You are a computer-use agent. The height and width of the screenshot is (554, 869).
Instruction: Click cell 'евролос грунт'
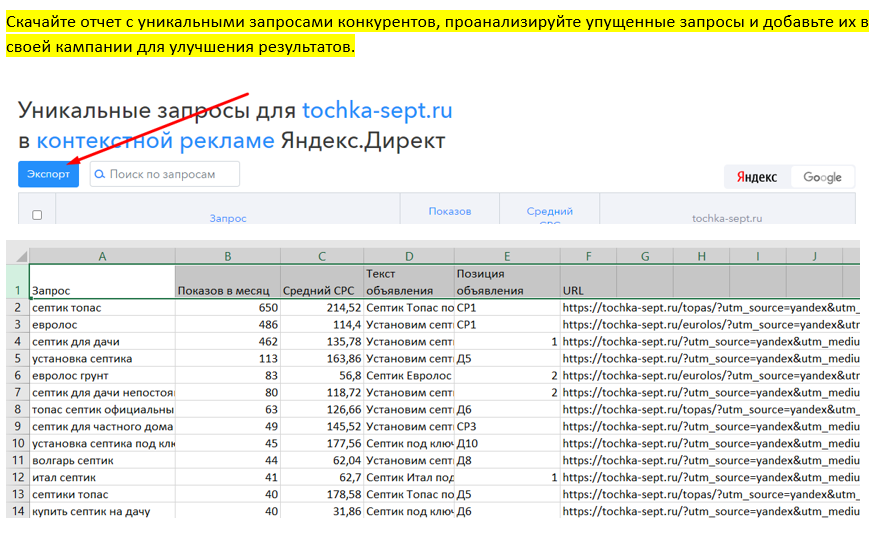[x=102, y=376]
